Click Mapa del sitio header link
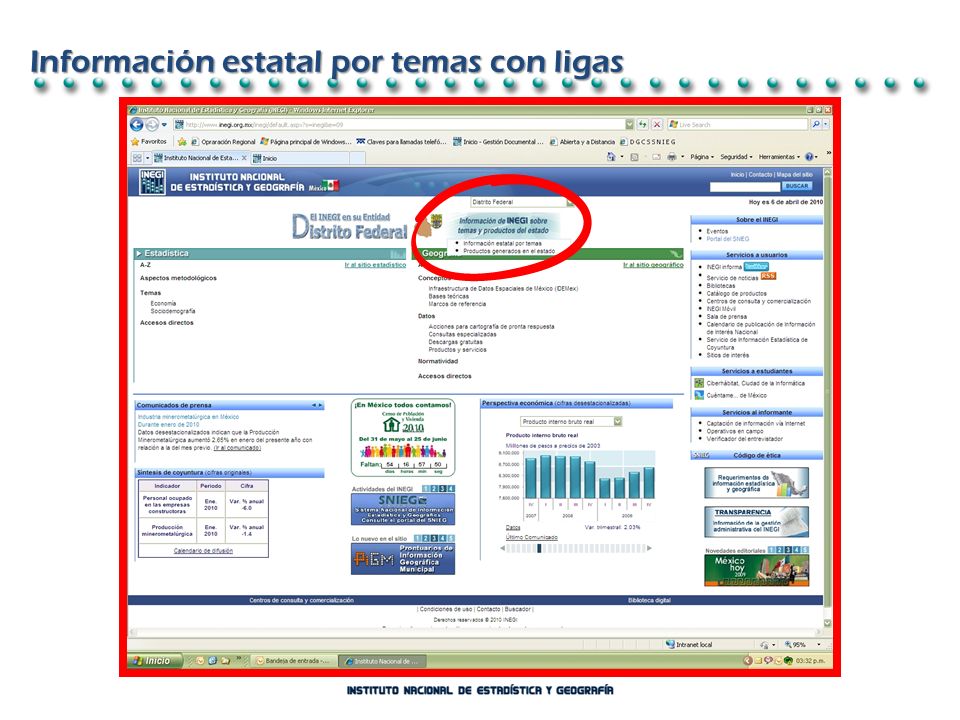Screen dimensions: 960x720 [794, 174]
